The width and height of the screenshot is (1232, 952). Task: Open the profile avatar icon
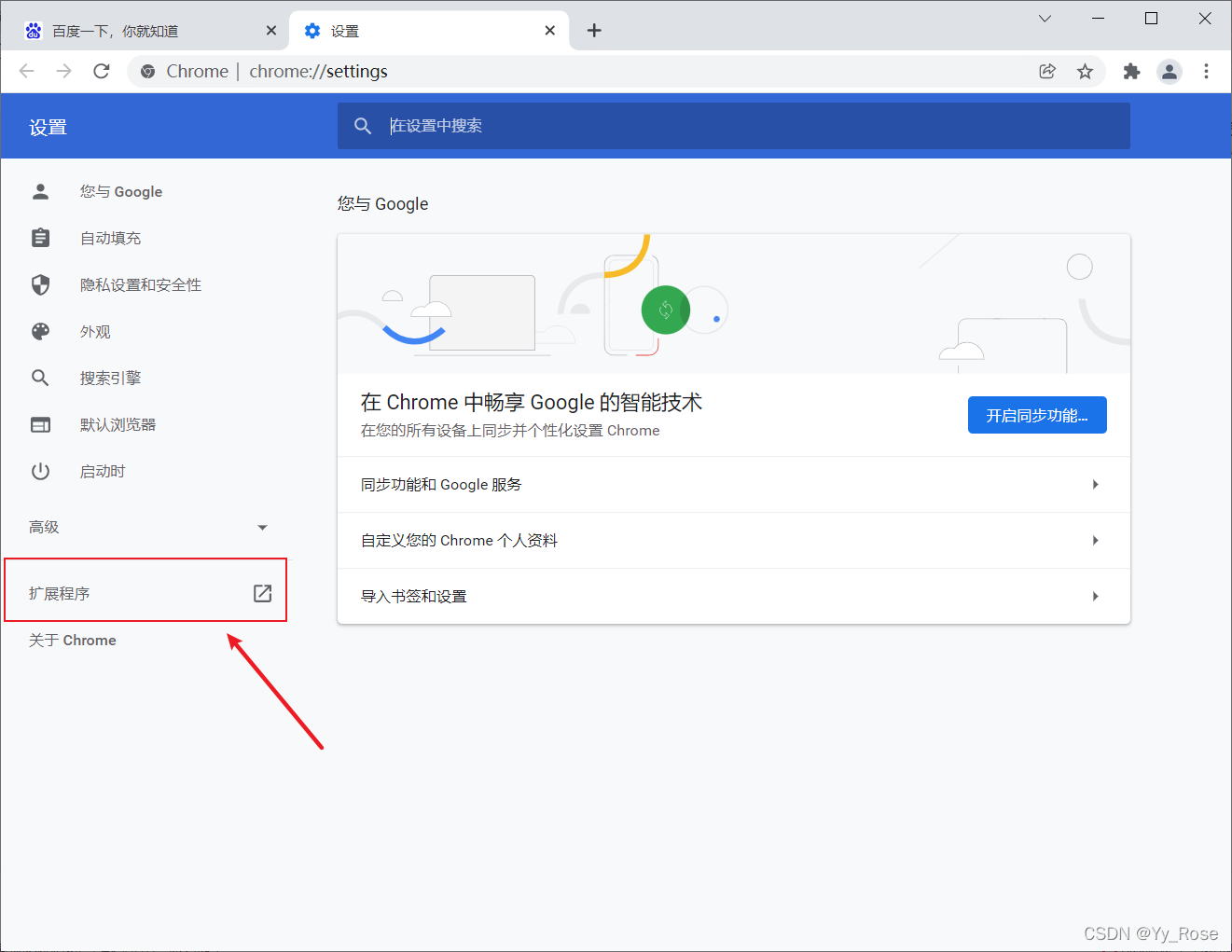[x=1170, y=71]
